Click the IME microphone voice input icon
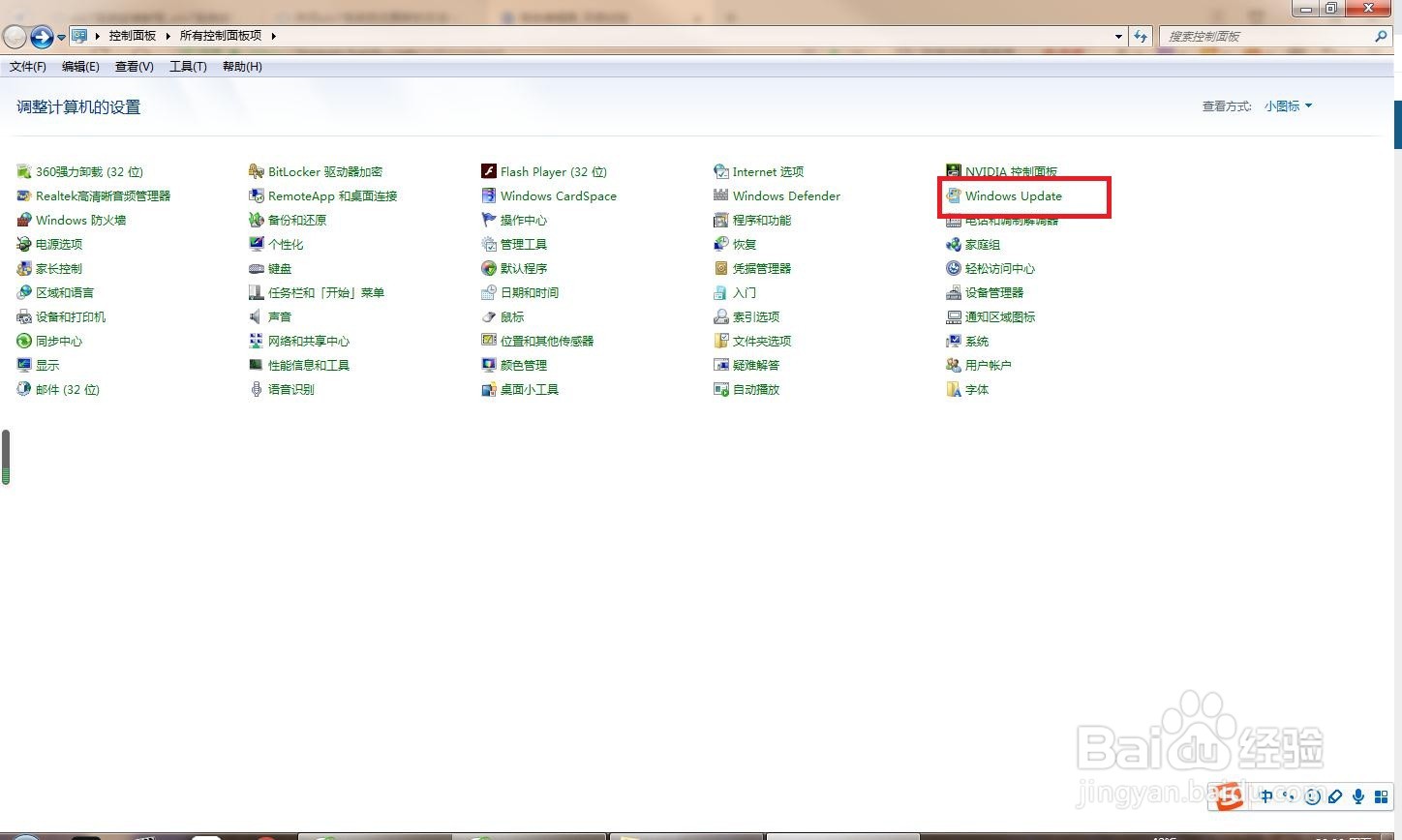The height and width of the screenshot is (840, 1402). click(1358, 796)
